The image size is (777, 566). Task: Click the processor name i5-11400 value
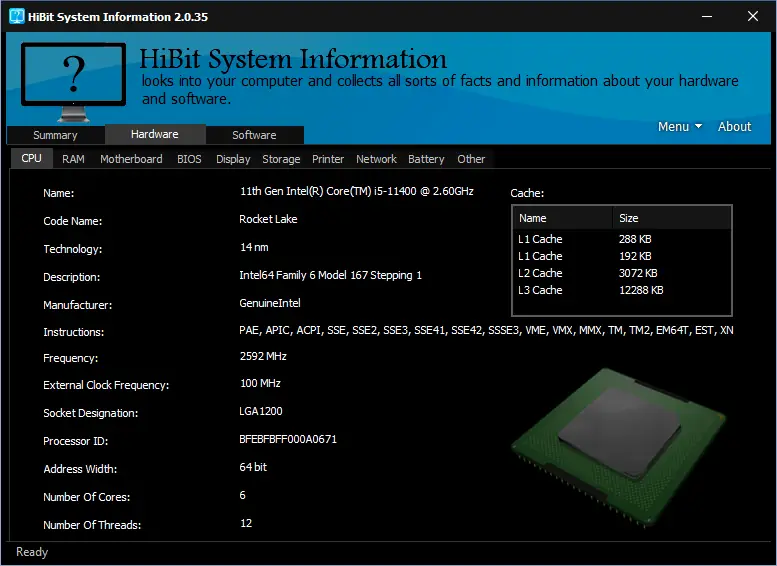coord(357,191)
